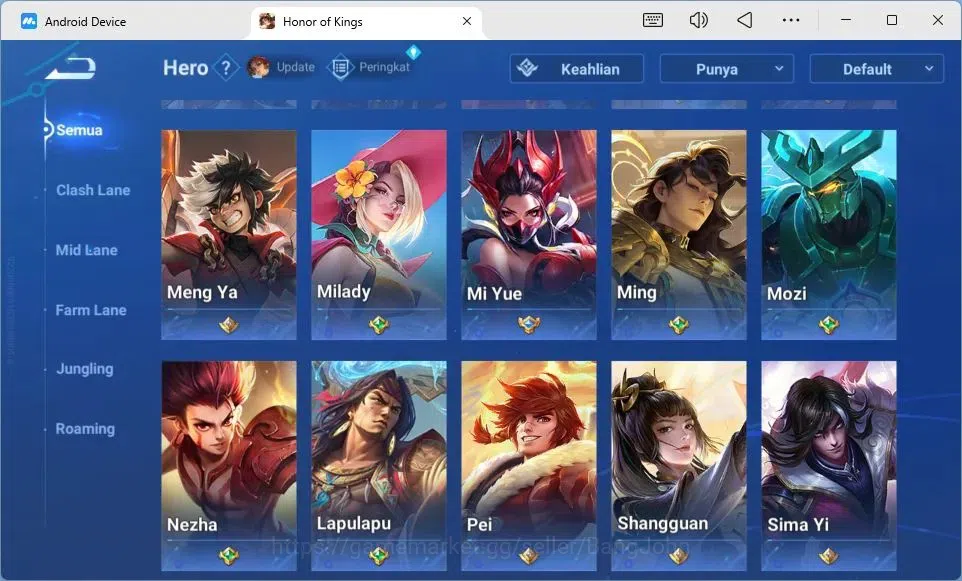Click the Android Device app logo
The height and width of the screenshot is (581, 962).
29,21
